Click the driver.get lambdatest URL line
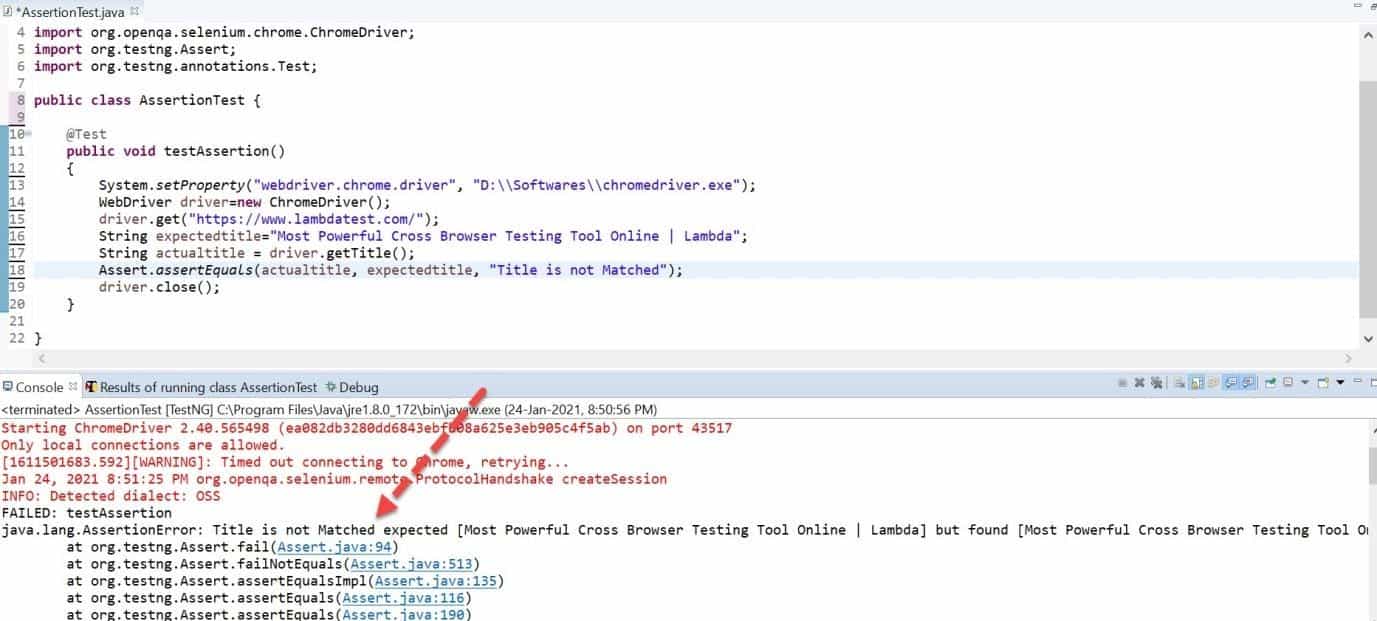Viewport: 1377px width, 621px height. (x=268, y=219)
